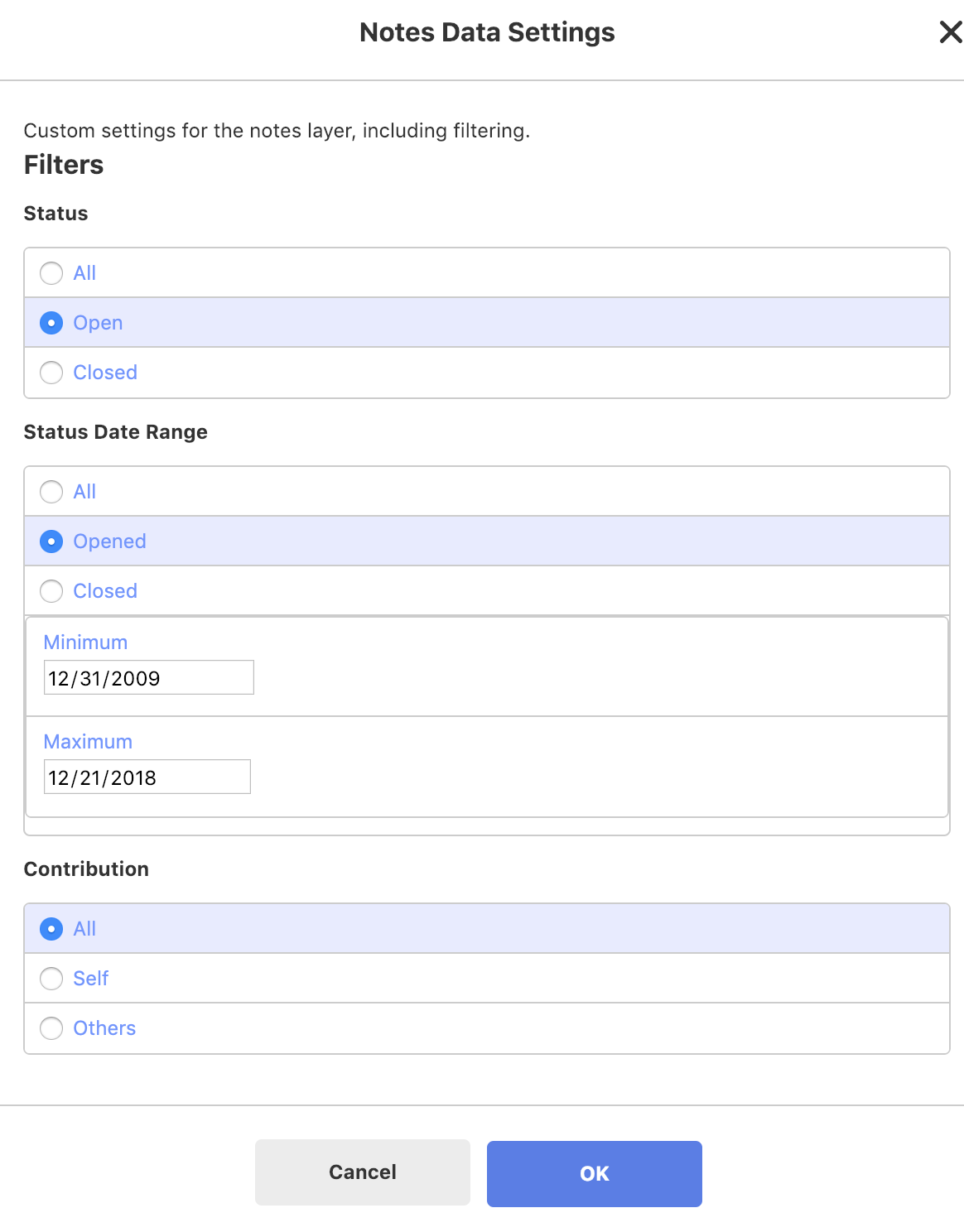The width and height of the screenshot is (964, 1232).
Task: Select the Open status option
Action: tap(51, 323)
